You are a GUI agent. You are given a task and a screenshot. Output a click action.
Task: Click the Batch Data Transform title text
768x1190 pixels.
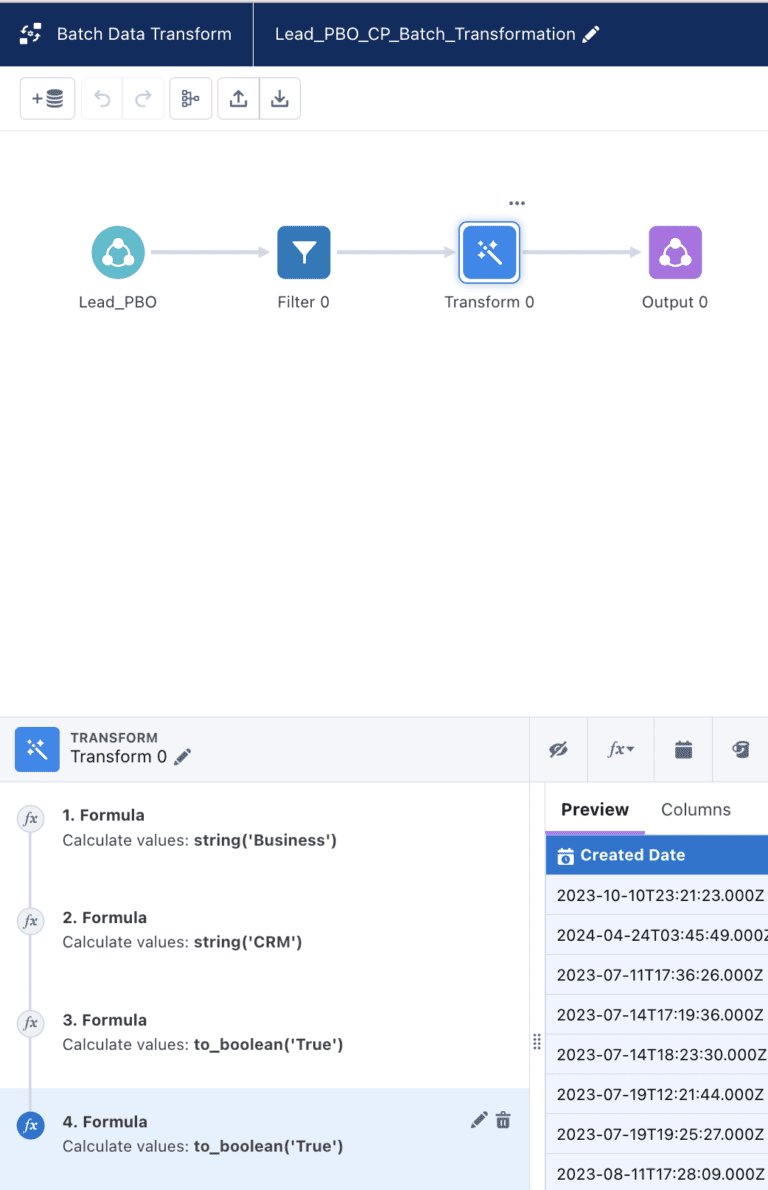tap(144, 34)
